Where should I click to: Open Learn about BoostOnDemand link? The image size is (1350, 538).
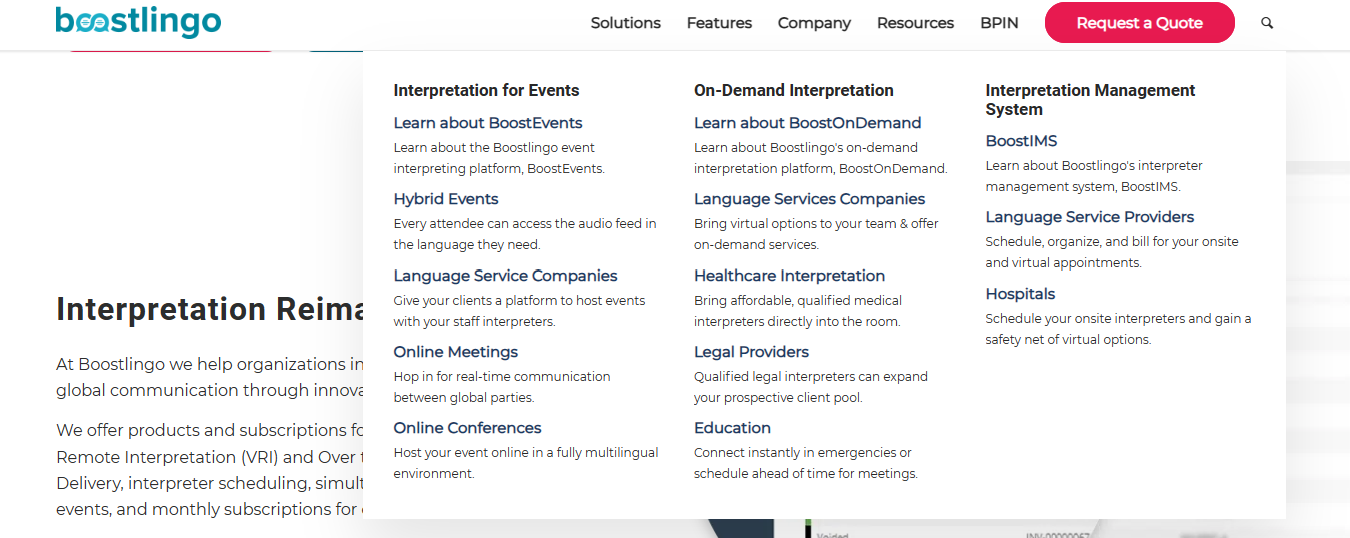(807, 123)
